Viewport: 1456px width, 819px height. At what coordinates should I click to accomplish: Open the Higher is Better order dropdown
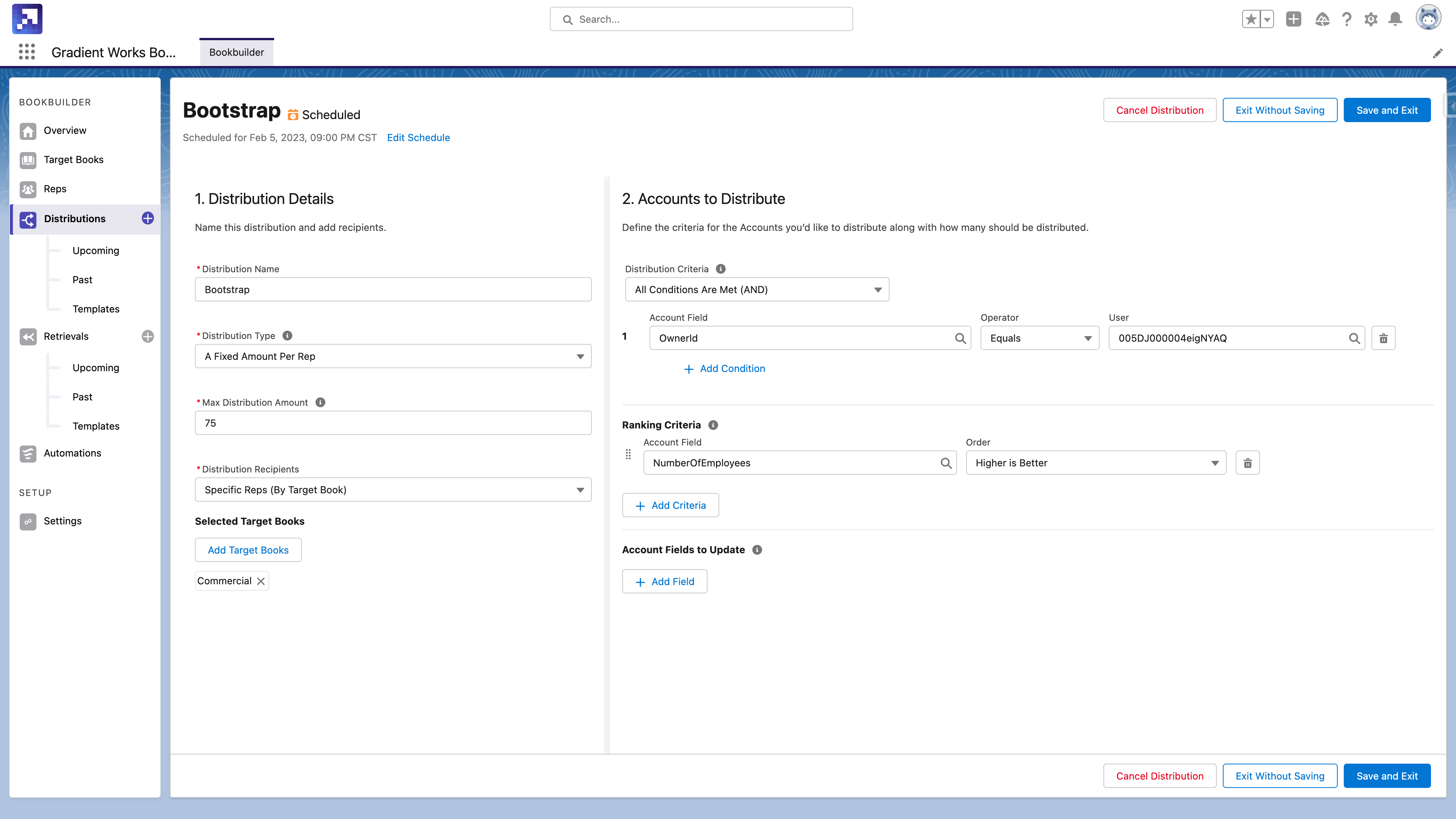(1095, 463)
